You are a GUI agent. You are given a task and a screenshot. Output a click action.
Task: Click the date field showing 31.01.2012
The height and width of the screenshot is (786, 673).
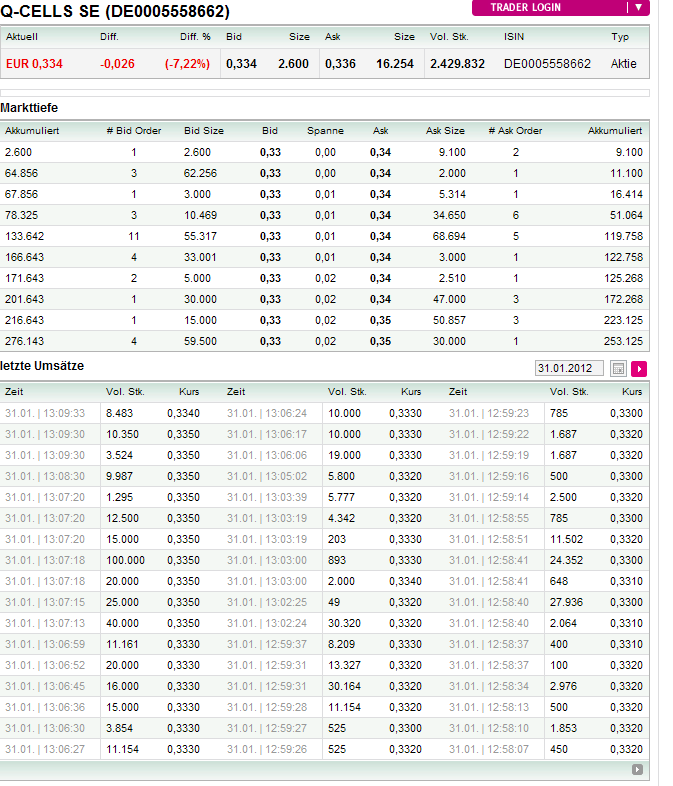570,368
